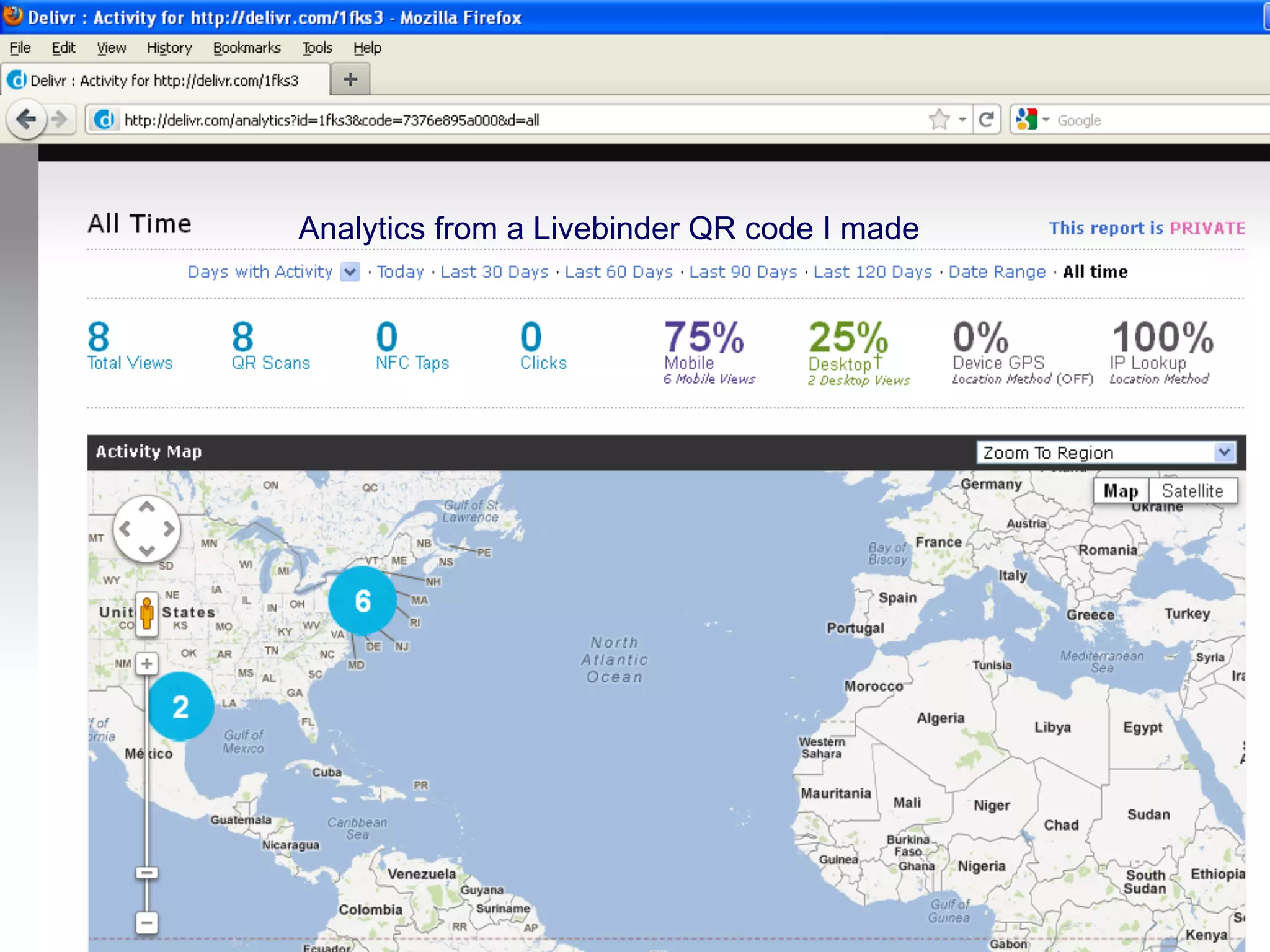Open the History menu

coord(169,48)
